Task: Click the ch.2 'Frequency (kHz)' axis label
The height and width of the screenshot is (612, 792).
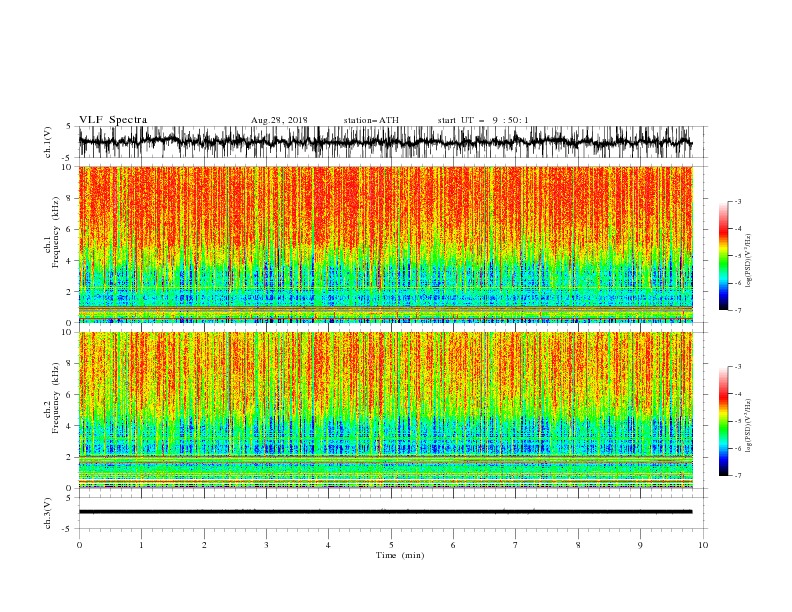Action: coord(56,398)
